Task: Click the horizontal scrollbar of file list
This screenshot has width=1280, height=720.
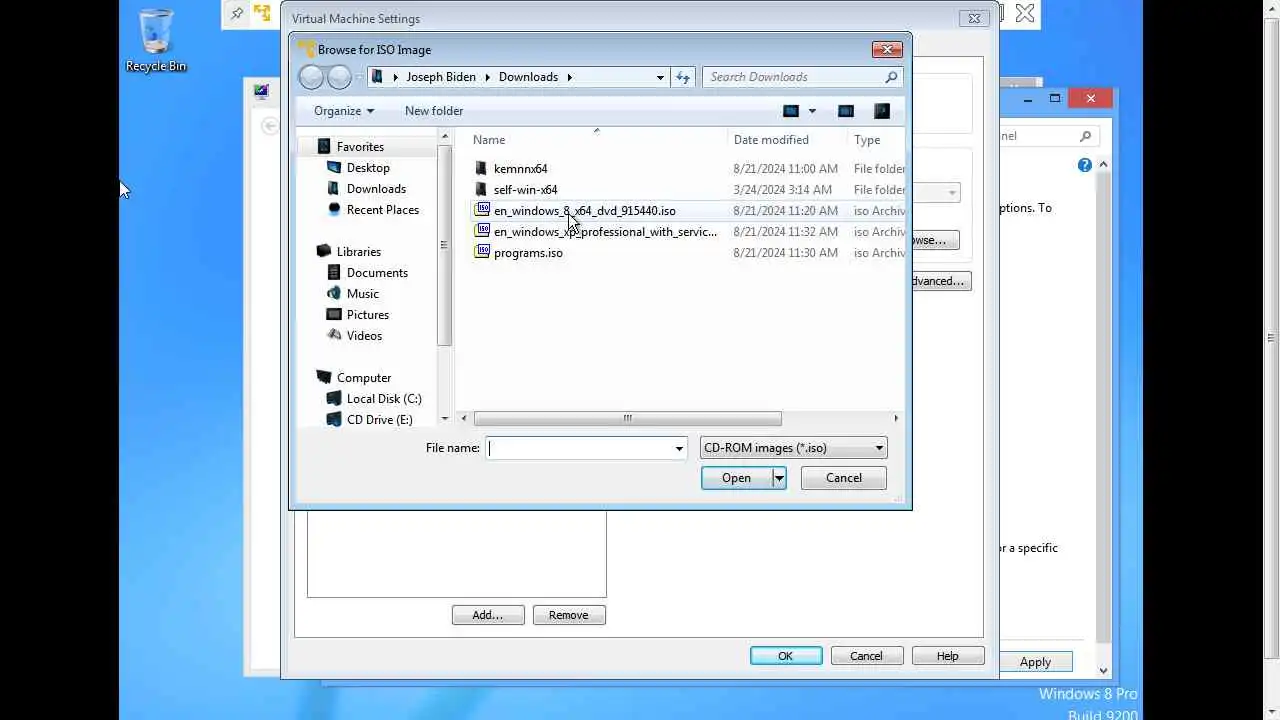Action: point(627,419)
